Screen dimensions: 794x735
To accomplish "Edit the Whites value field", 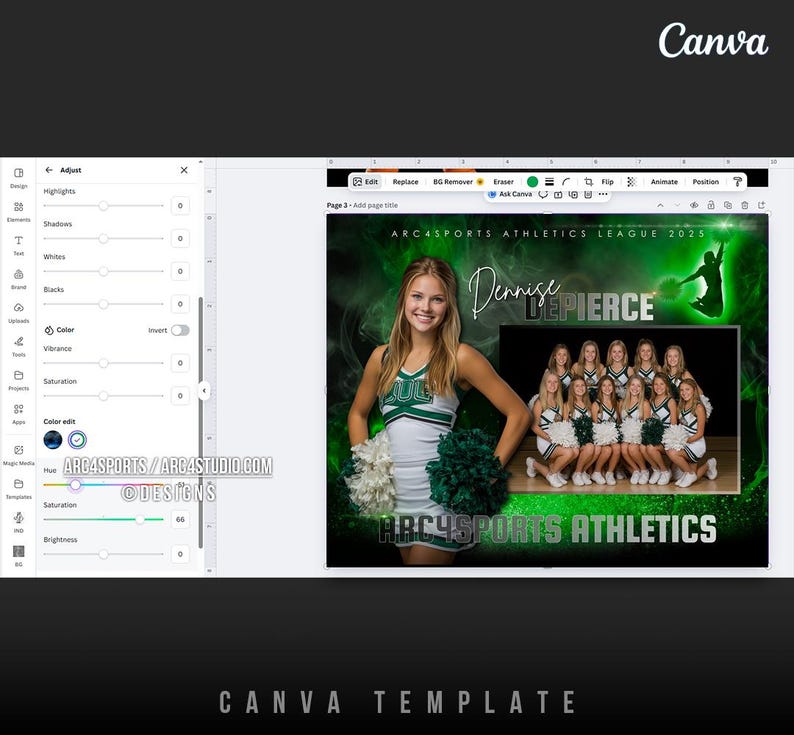I will (x=180, y=272).
